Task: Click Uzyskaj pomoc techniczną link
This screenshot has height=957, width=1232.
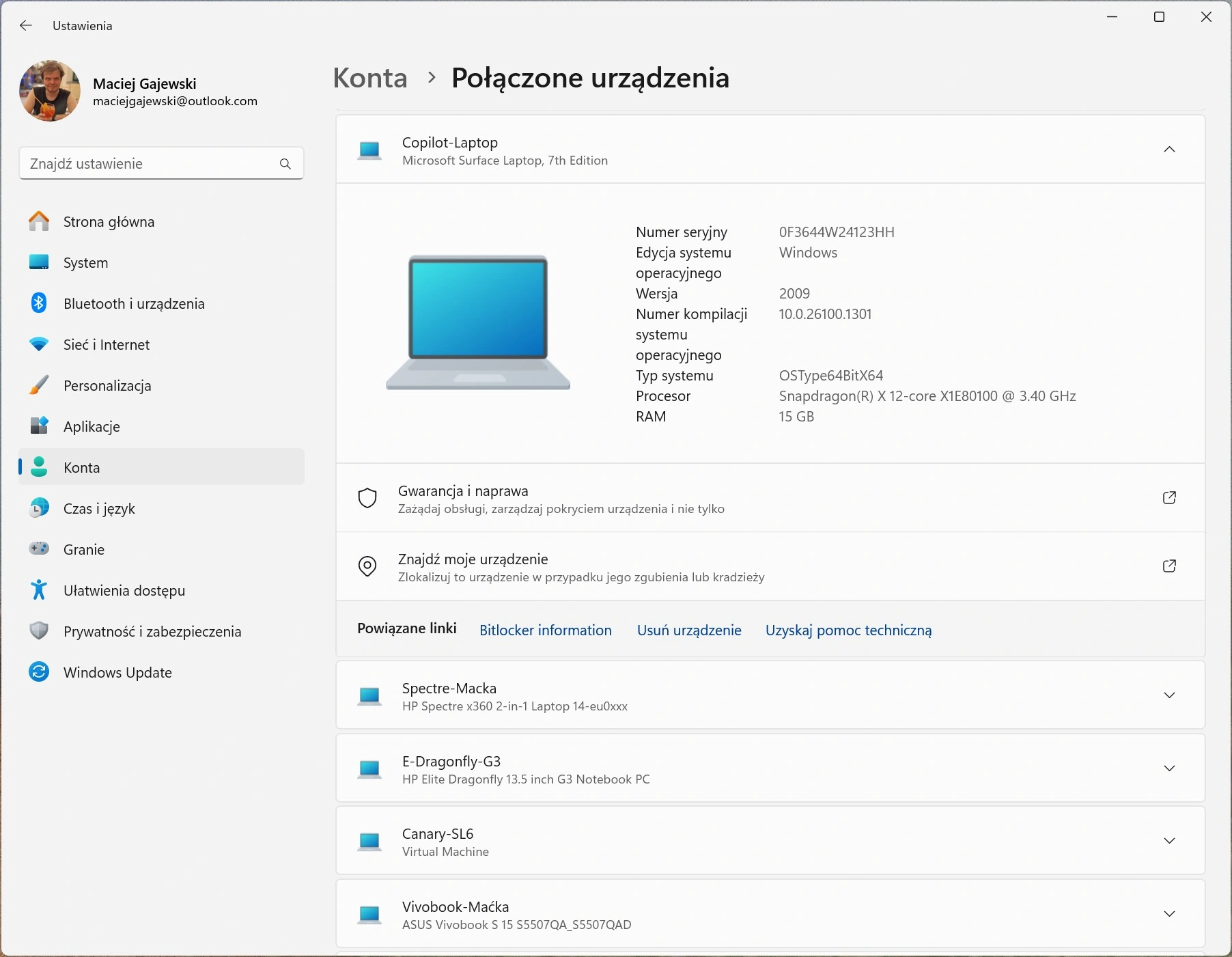Action: tap(848, 630)
